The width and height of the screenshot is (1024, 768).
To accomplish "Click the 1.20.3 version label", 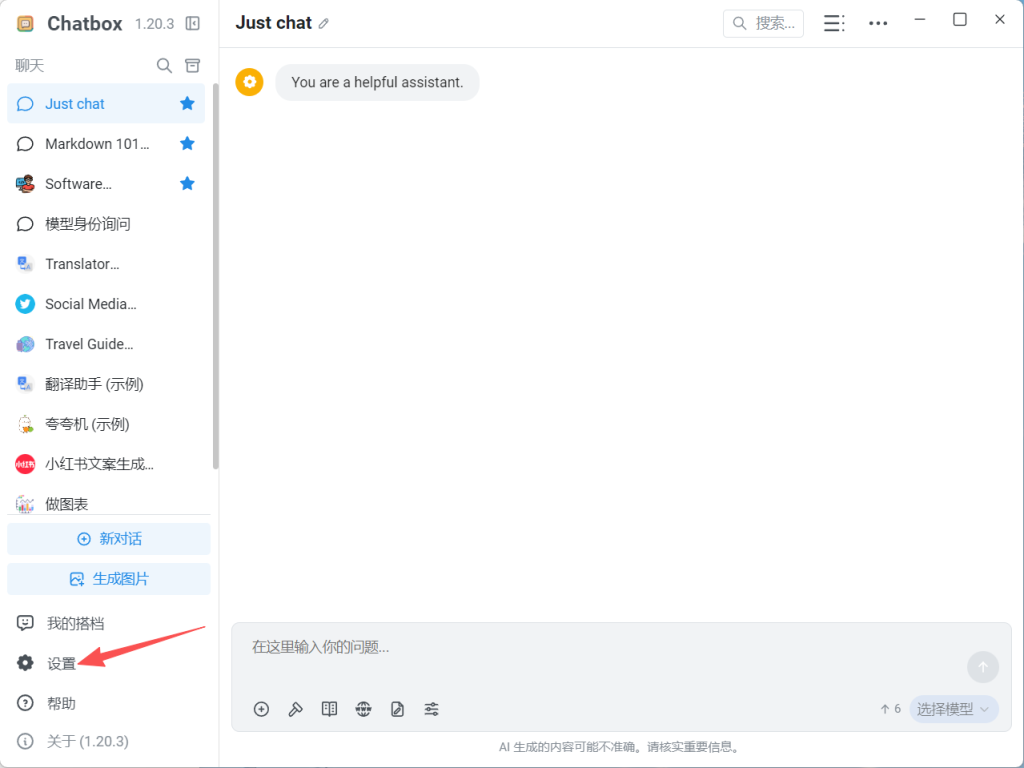I will pyautogui.click(x=154, y=24).
